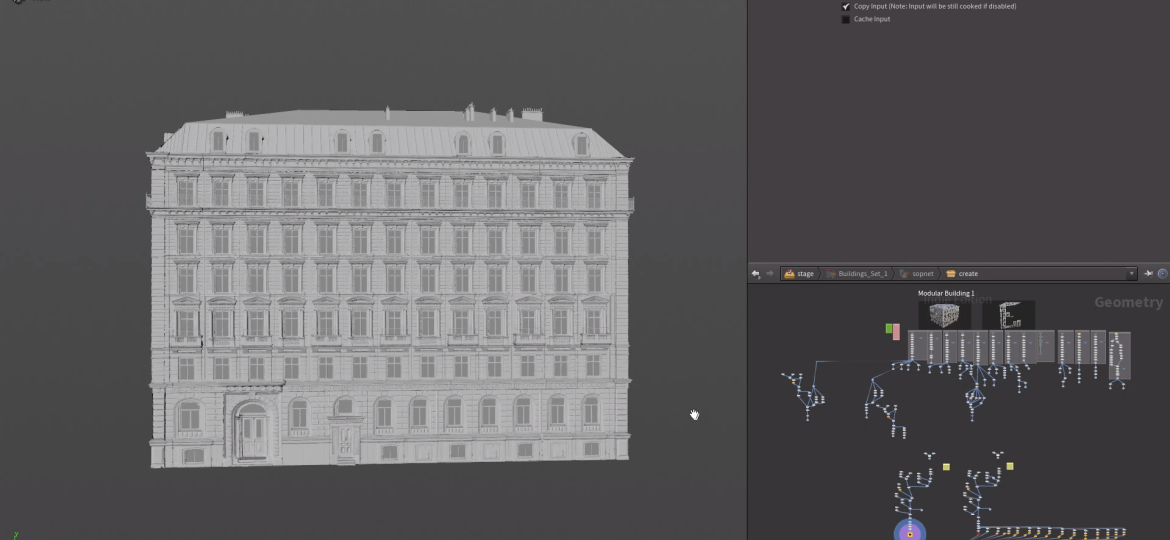
Task: Click the green sticky note in network
Action: click(x=888, y=328)
